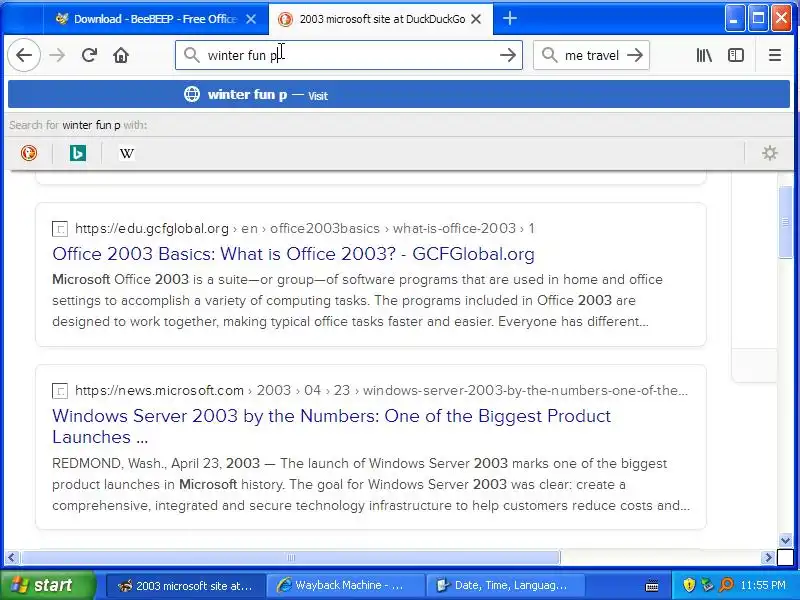This screenshot has width=800, height=600.
Task: Open search settings gear icon
Action: pos(769,153)
